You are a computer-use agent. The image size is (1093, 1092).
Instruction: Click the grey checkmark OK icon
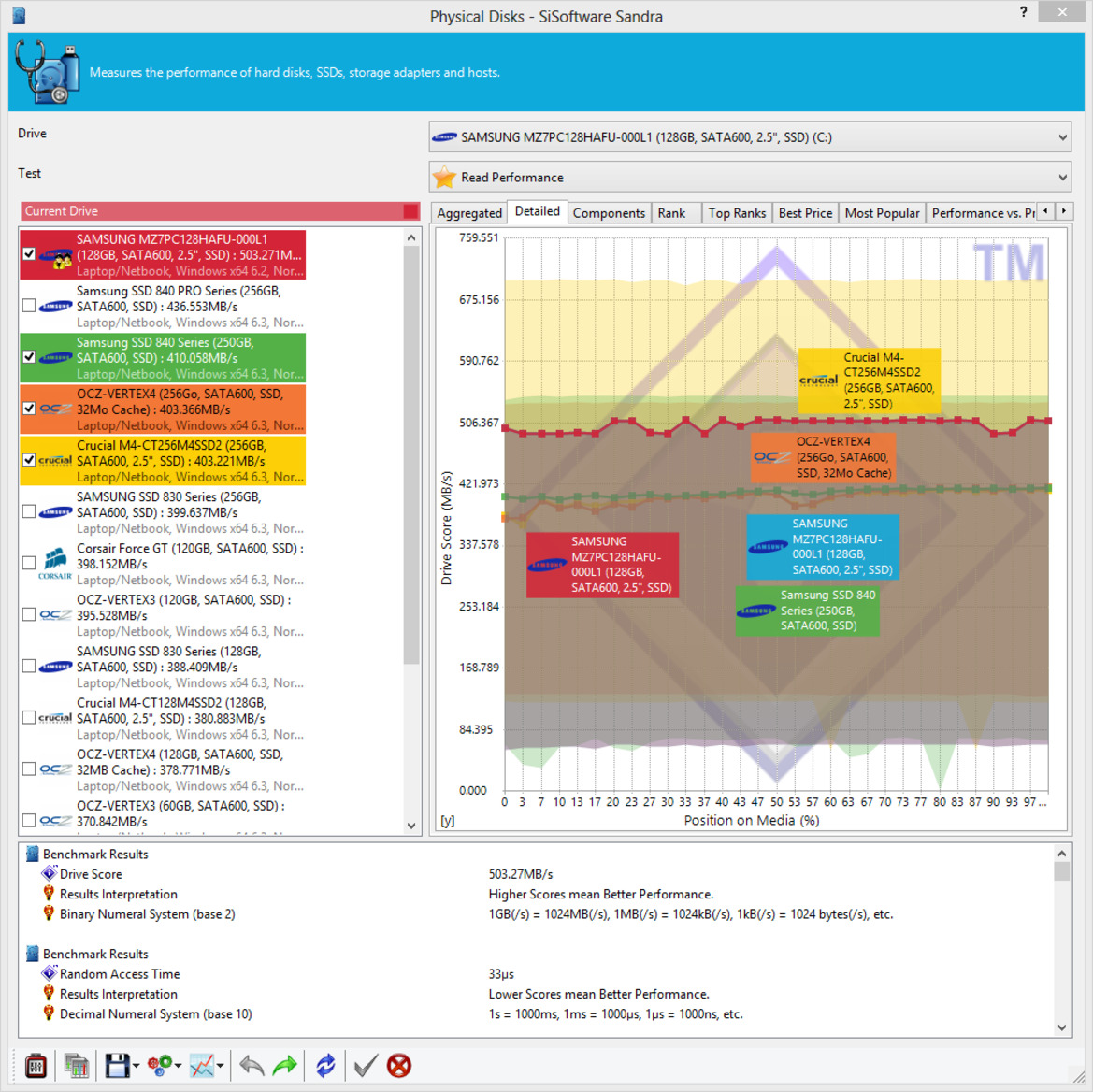point(366,1066)
